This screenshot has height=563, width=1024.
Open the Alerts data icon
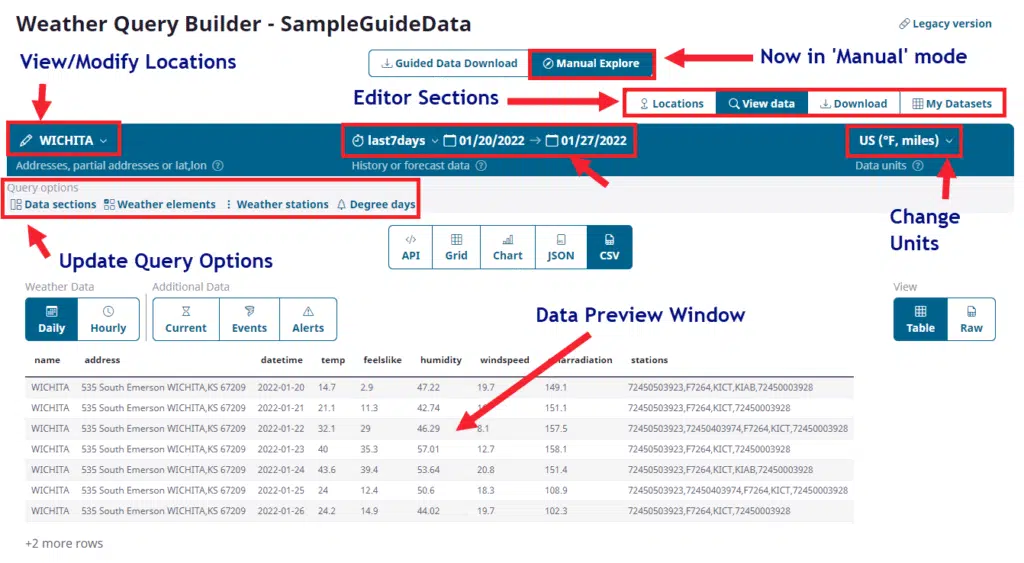coord(308,319)
